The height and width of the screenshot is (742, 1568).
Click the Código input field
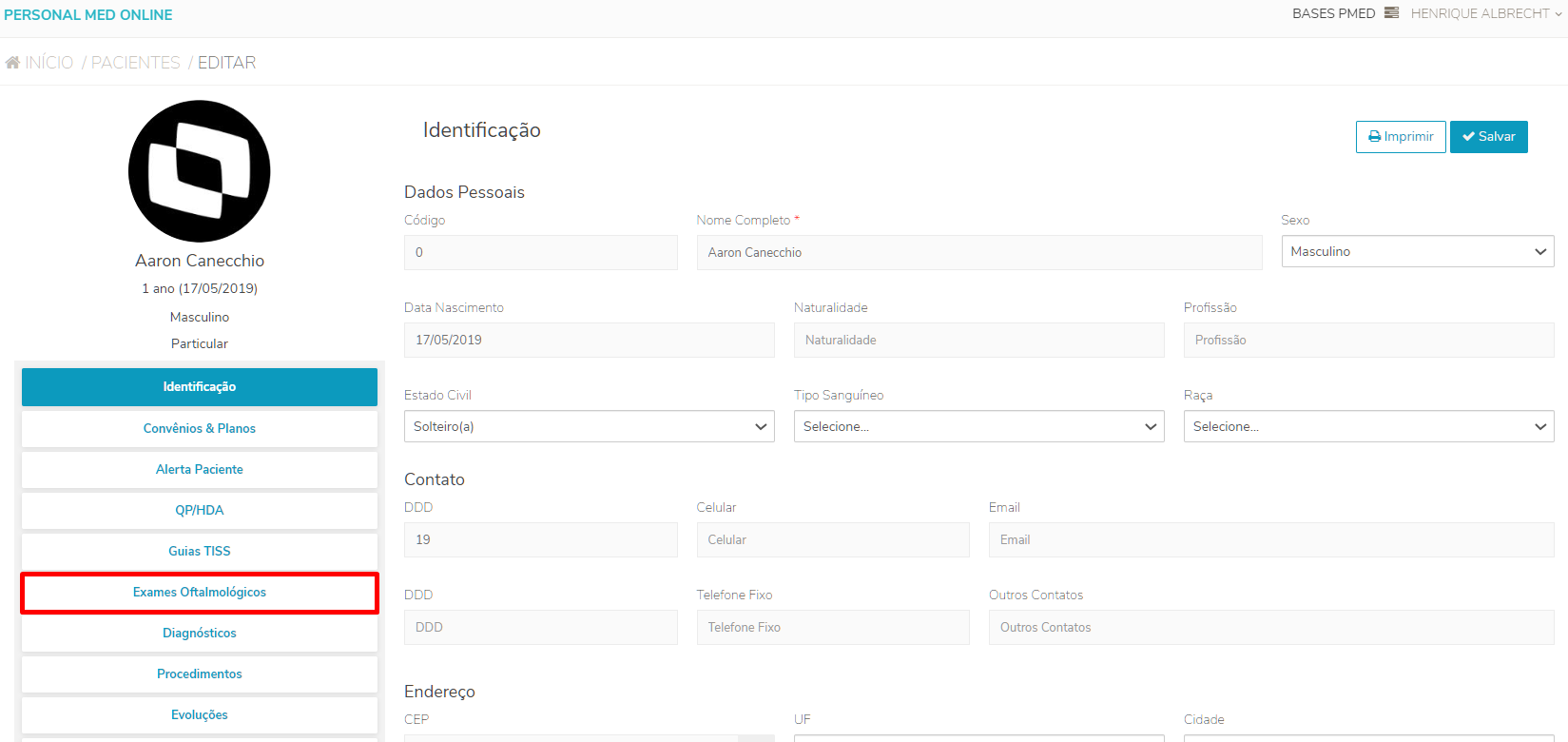(541, 253)
